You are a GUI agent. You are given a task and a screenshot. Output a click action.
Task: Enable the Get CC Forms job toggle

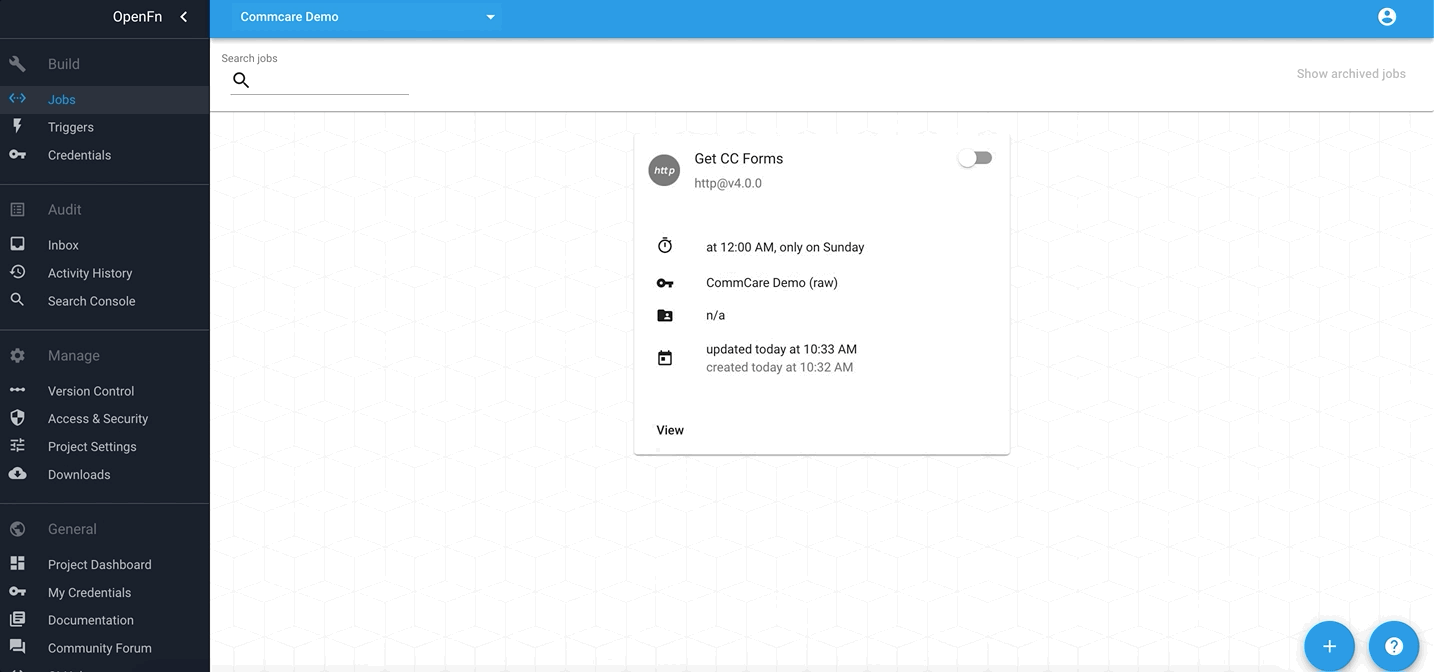pos(974,158)
